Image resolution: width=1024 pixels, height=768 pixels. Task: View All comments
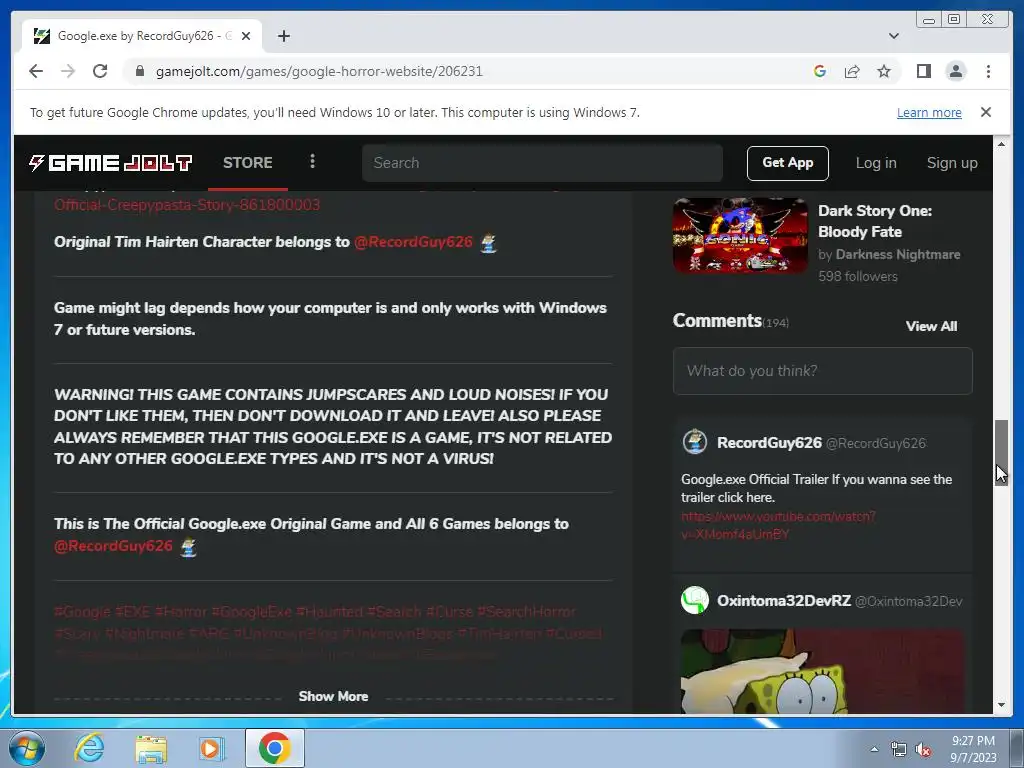(931, 326)
